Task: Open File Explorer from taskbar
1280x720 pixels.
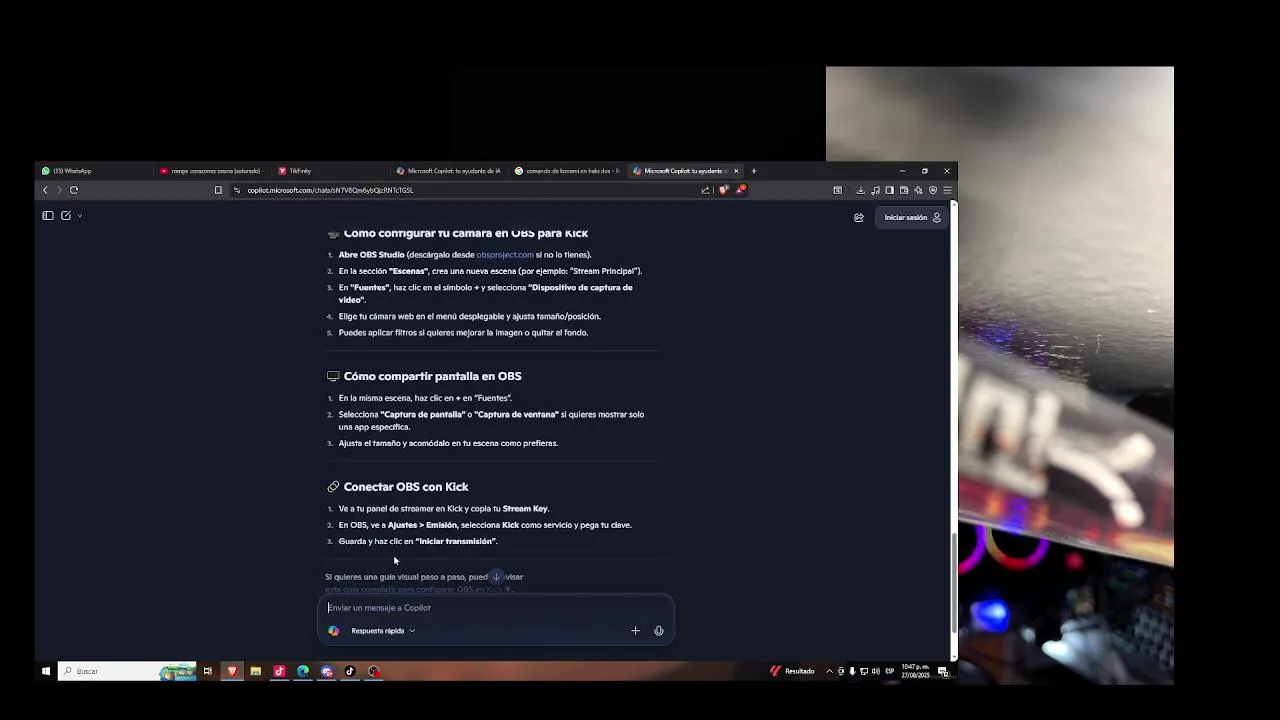Action: (256, 671)
